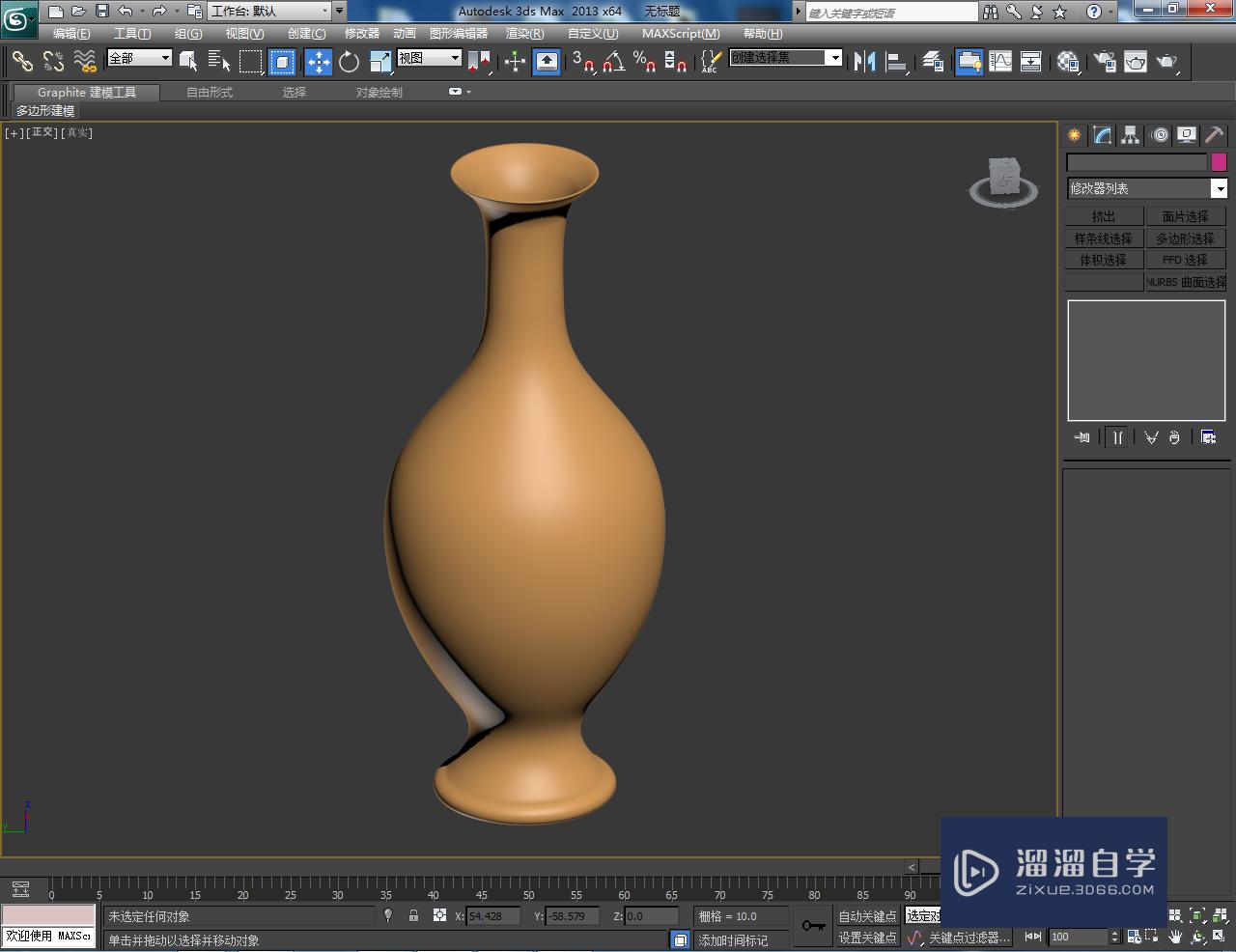Click the Use Pivot Point Center icon

480,62
